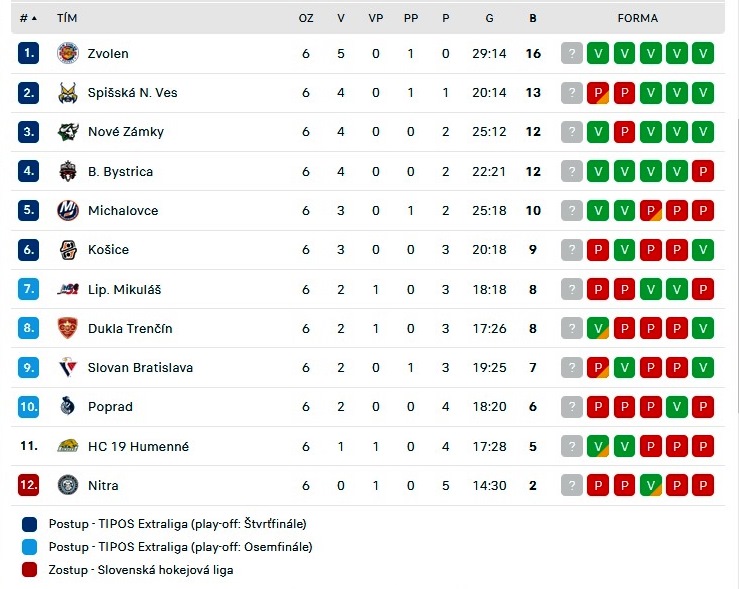Click the Nitra team logo
Viewport: 739px width, 589px height.
pyautogui.click(x=68, y=485)
